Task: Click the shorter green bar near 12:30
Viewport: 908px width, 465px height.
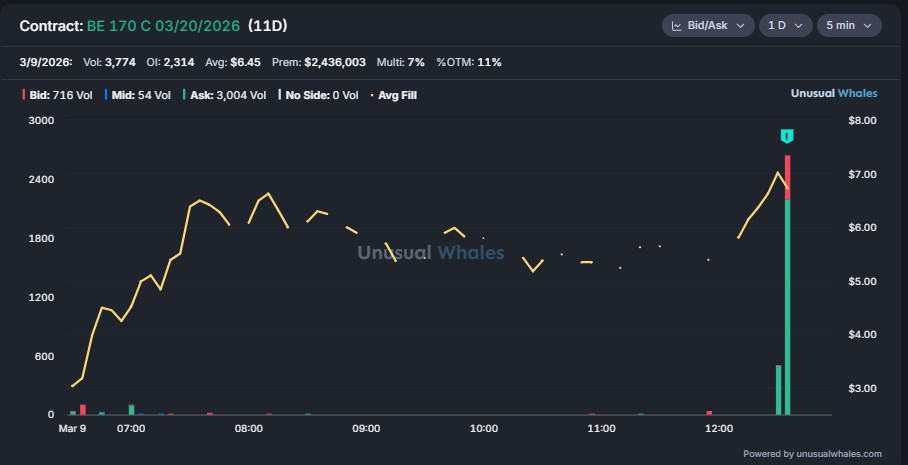Action: [778, 390]
